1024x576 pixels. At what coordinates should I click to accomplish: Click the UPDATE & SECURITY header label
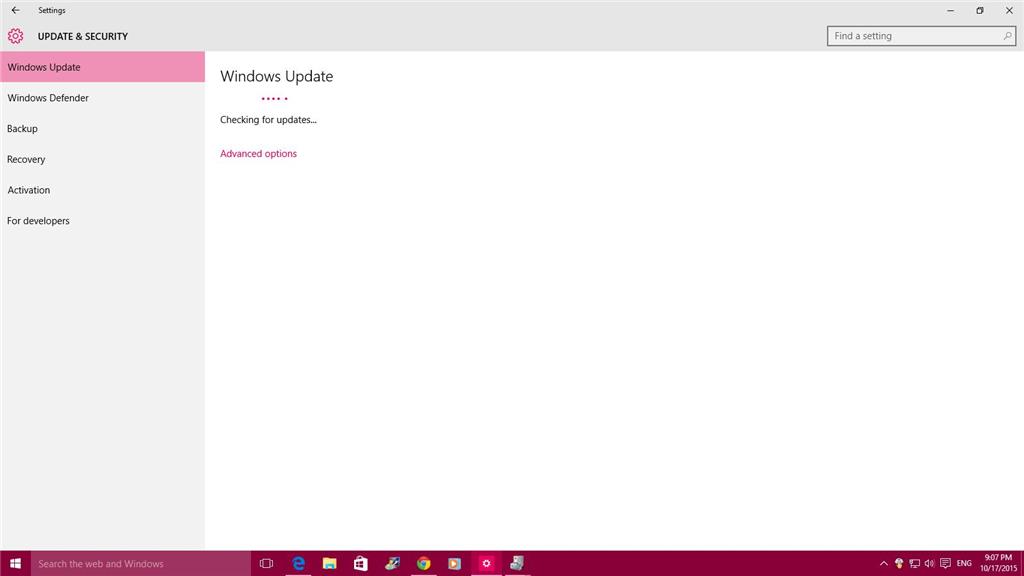(83, 37)
